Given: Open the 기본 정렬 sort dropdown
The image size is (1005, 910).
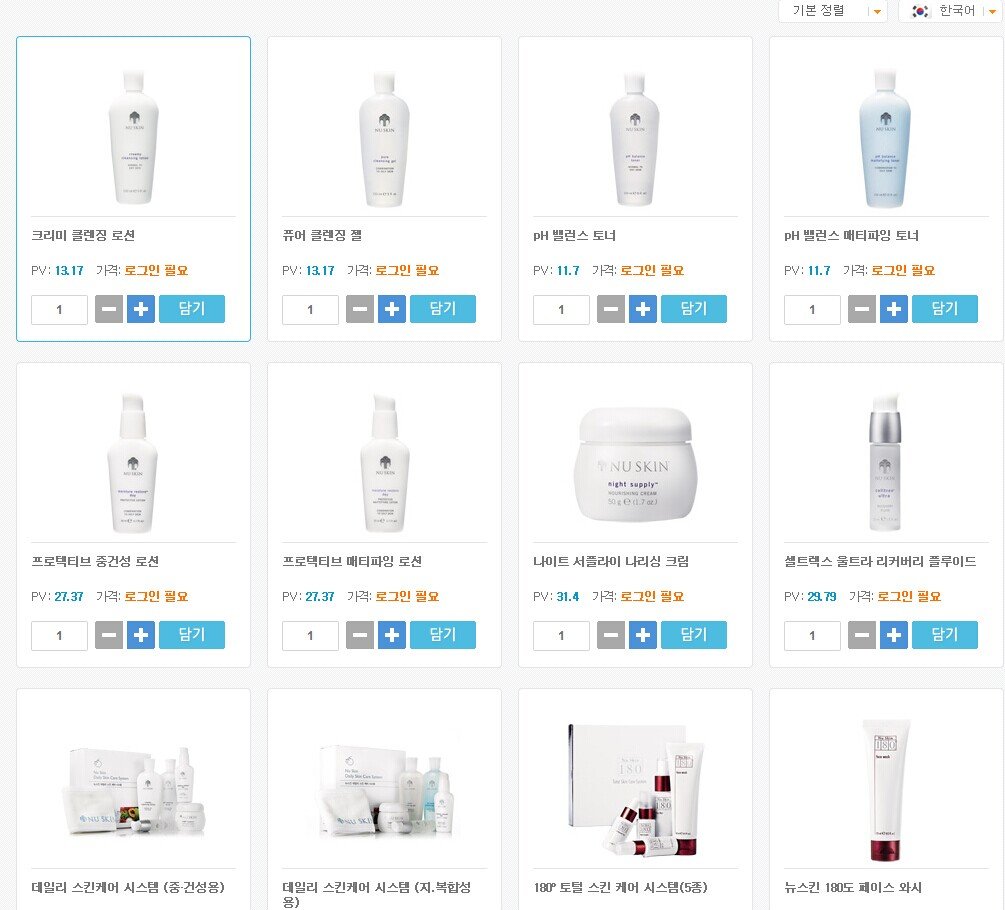Looking at the screenshot, I should (x=833, y=11).
